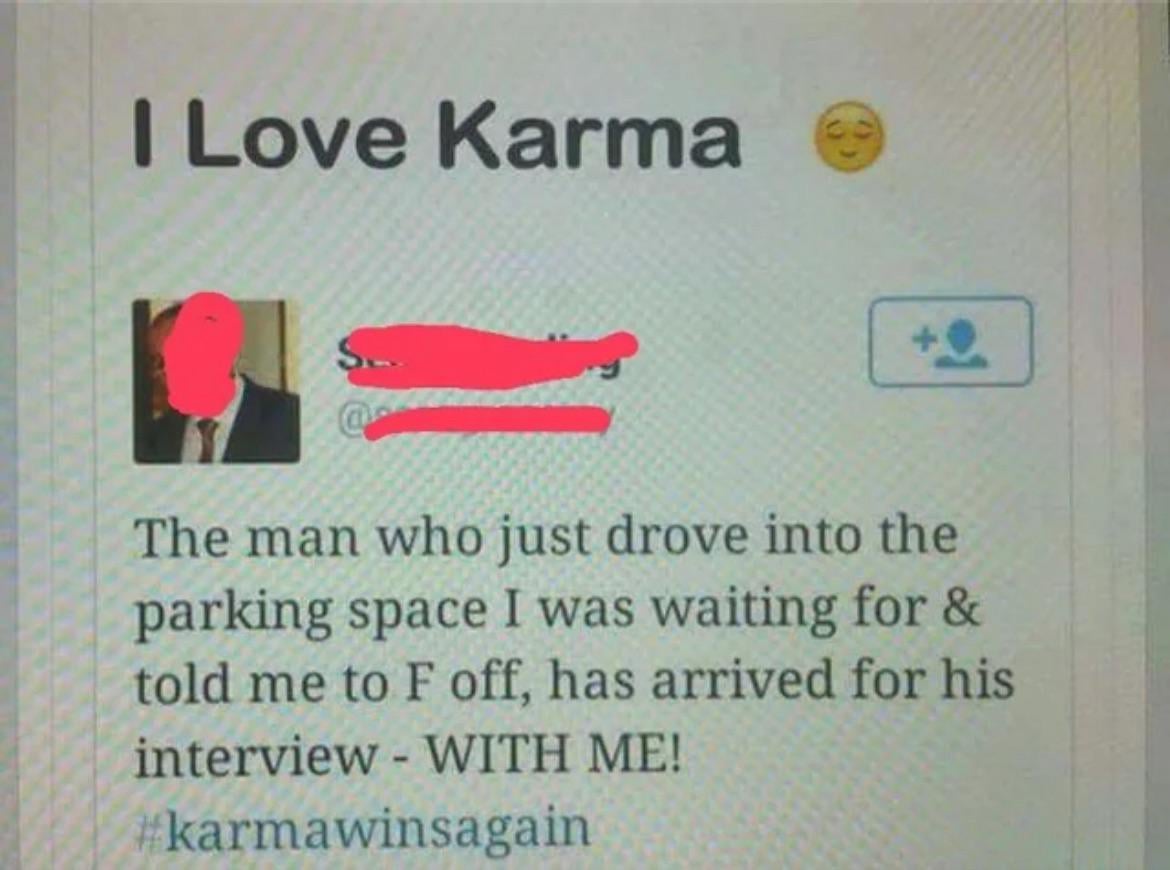Click the hash symbol before karmawinsagain
This screenshot has height=870, width=1170.
(154, 829)
